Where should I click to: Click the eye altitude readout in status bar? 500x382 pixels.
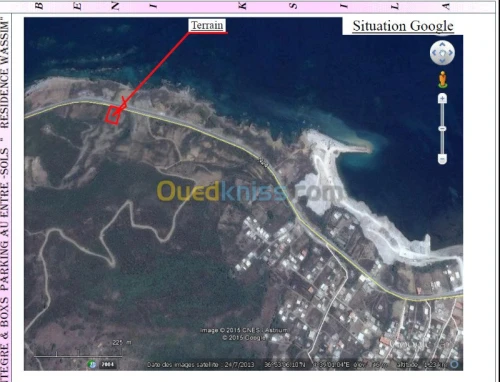click(x=422, y=365)
